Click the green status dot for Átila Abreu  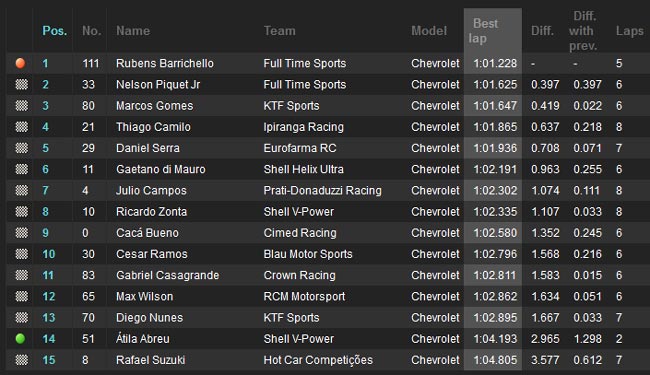pyautogui.click(x=20, y=339)
